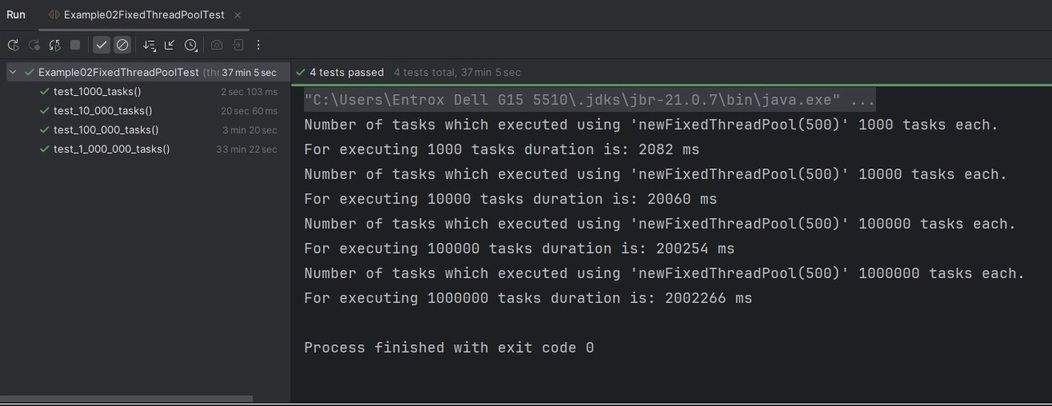Select test_100_000_tasks() result
The height and width of the screenshot is (406, 1052).
click(106, 130)
